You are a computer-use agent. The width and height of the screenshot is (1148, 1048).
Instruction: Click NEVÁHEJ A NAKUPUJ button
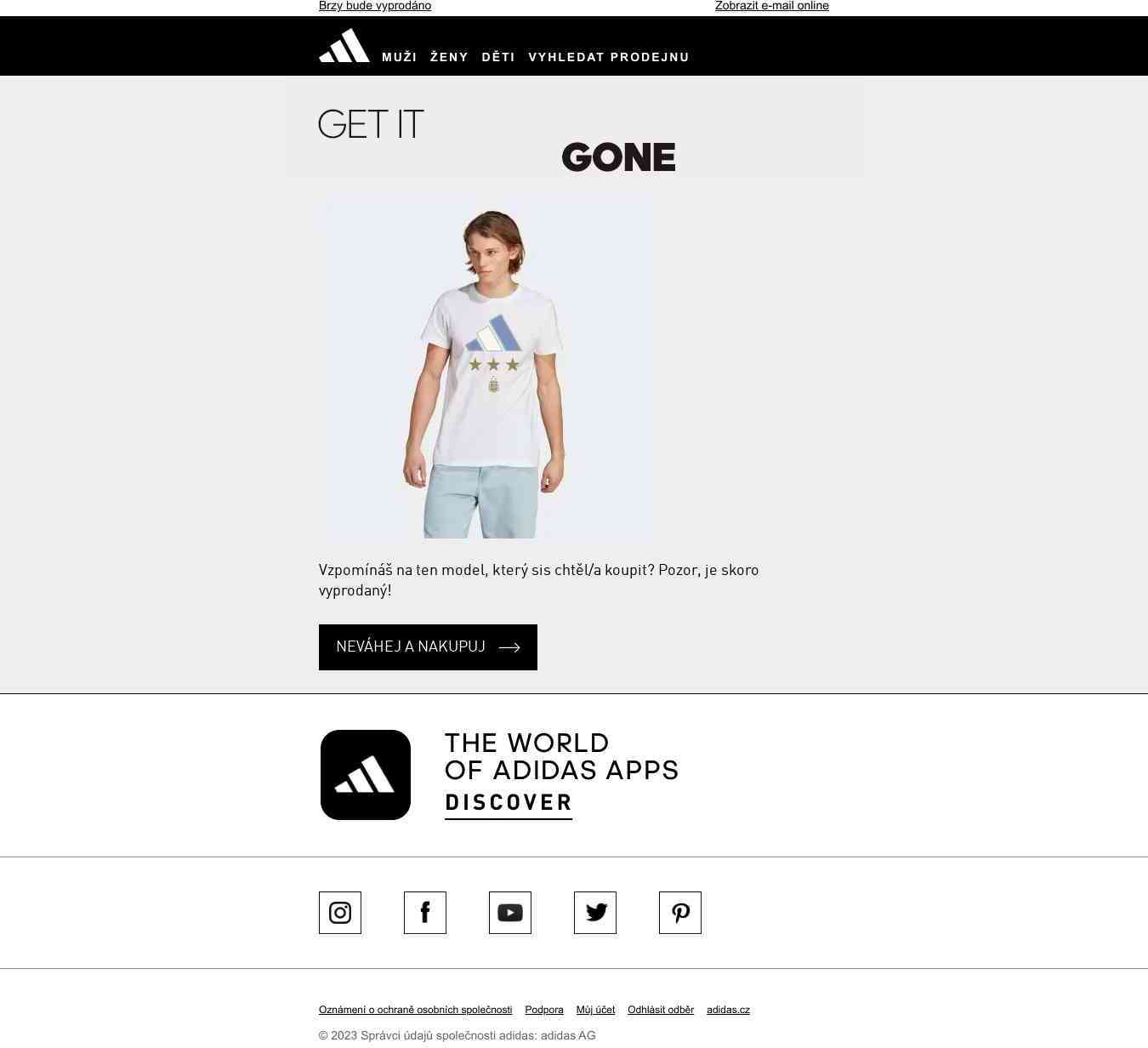click(x=428, y=647)
